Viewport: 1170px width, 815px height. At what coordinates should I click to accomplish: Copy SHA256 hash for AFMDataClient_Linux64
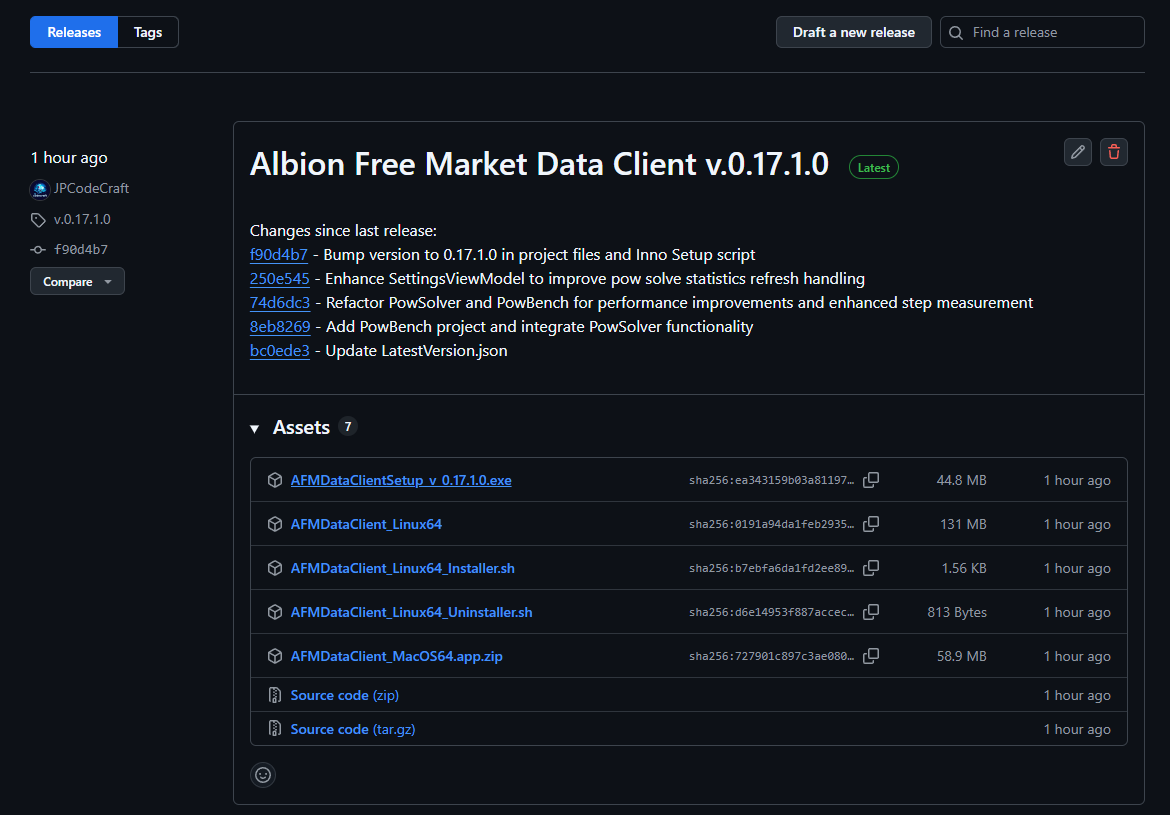pyautogui.click(x=871, y=524)
